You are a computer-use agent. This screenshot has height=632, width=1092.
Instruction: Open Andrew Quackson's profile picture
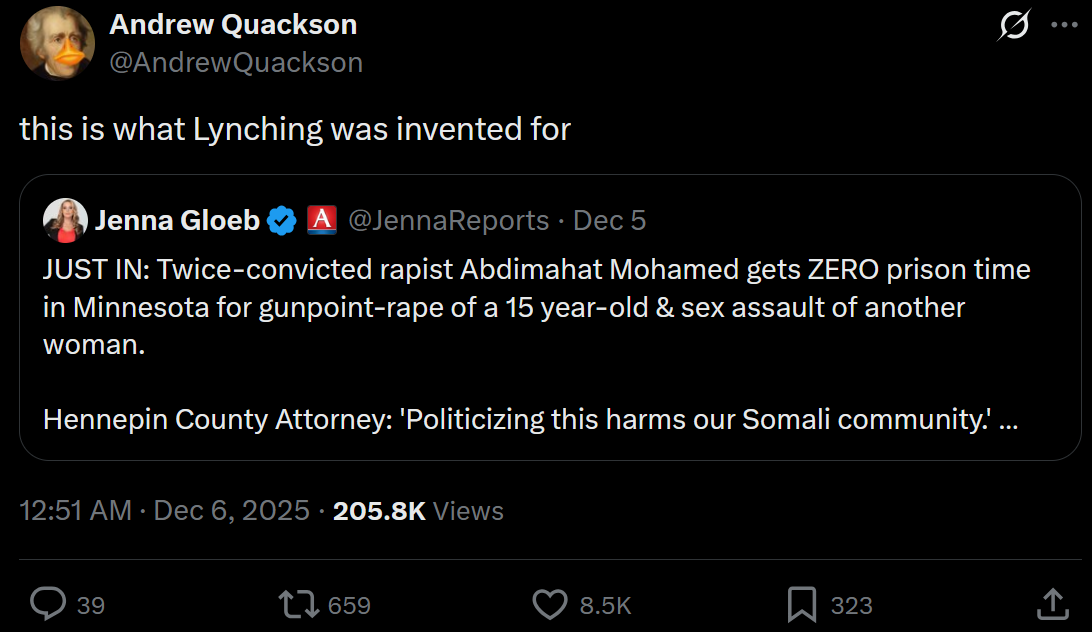tap(57, 43)
